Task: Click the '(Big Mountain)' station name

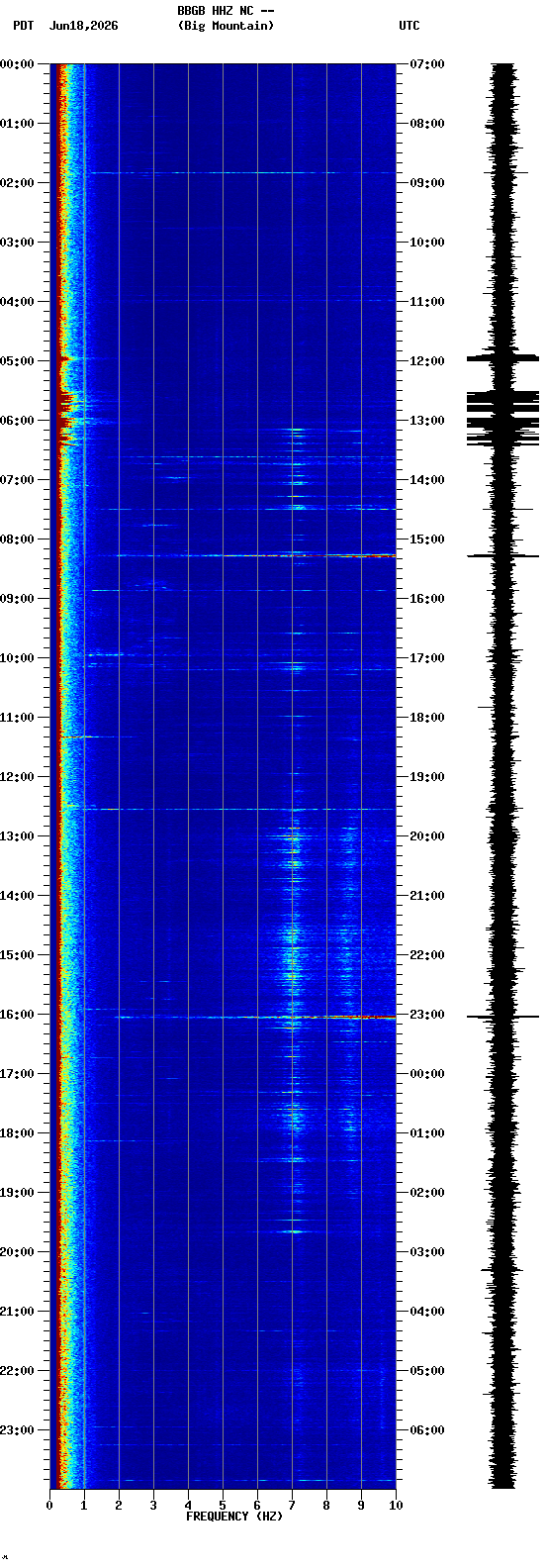Action: pyautogui.click(x=226, y=26)
